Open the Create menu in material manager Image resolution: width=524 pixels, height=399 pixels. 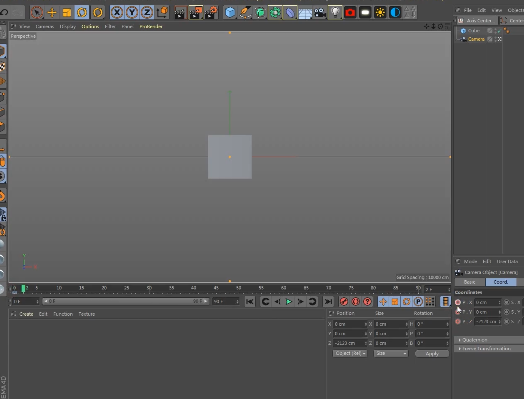point(26,314)
